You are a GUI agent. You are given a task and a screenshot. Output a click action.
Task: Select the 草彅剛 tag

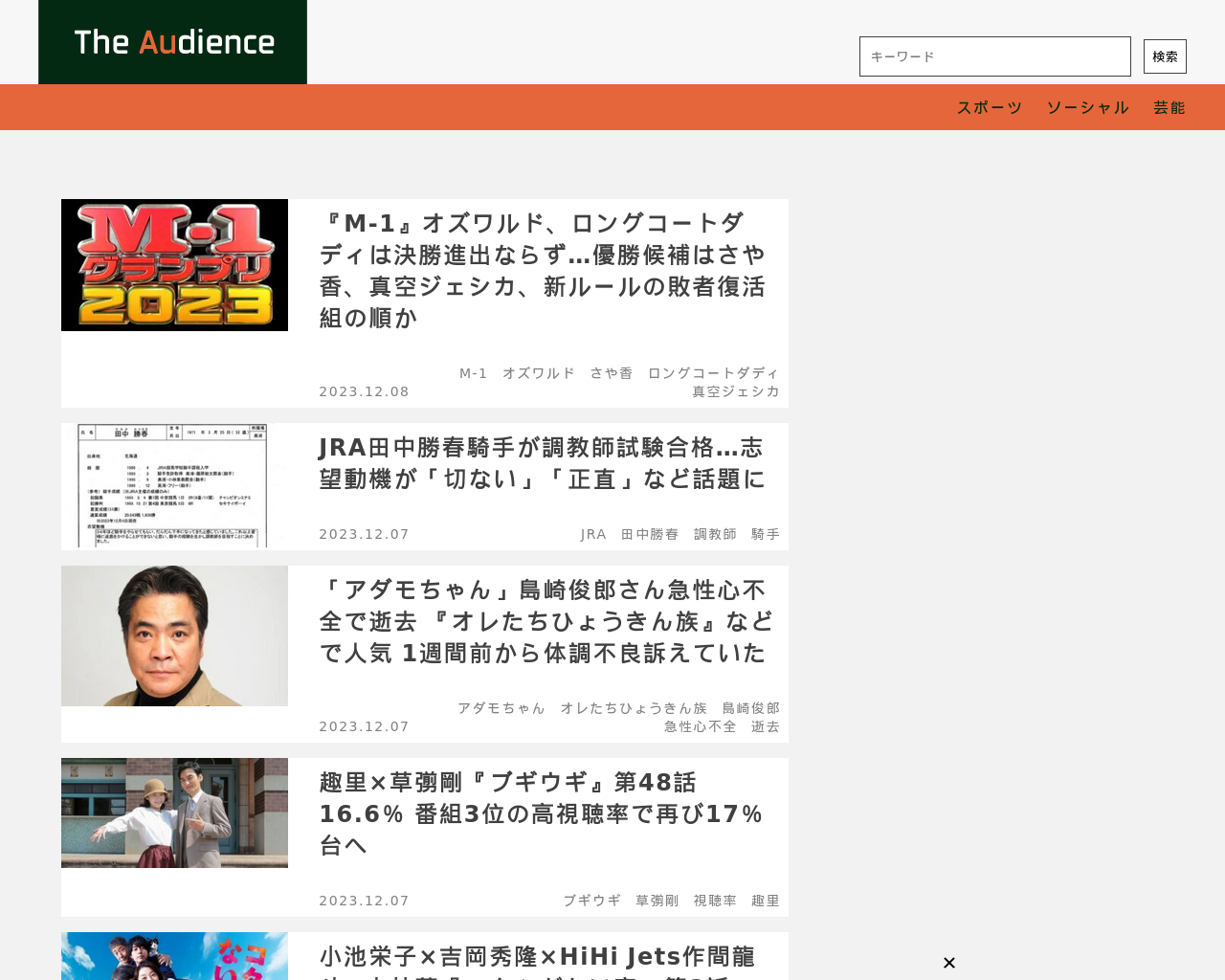(x=657, y=901)
